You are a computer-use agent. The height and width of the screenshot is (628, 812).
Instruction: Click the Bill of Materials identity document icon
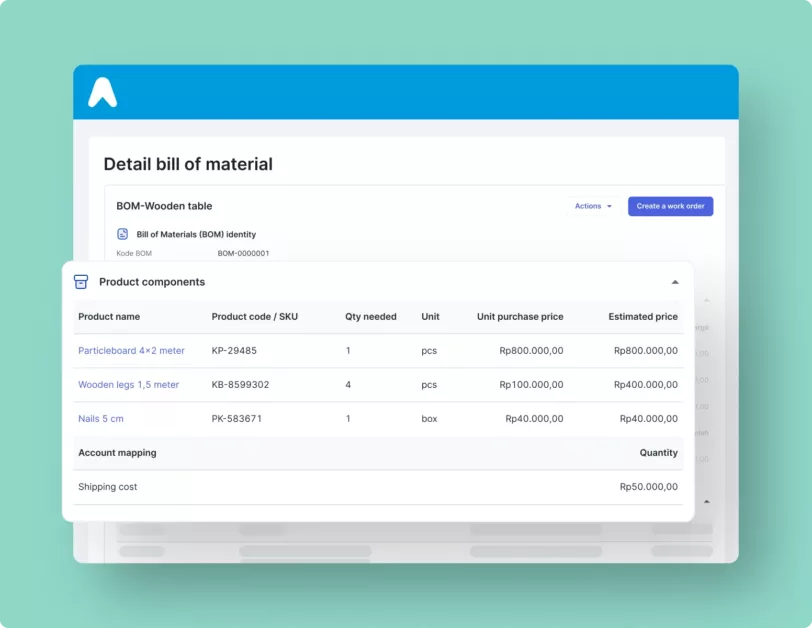click(x=122, y=234)
